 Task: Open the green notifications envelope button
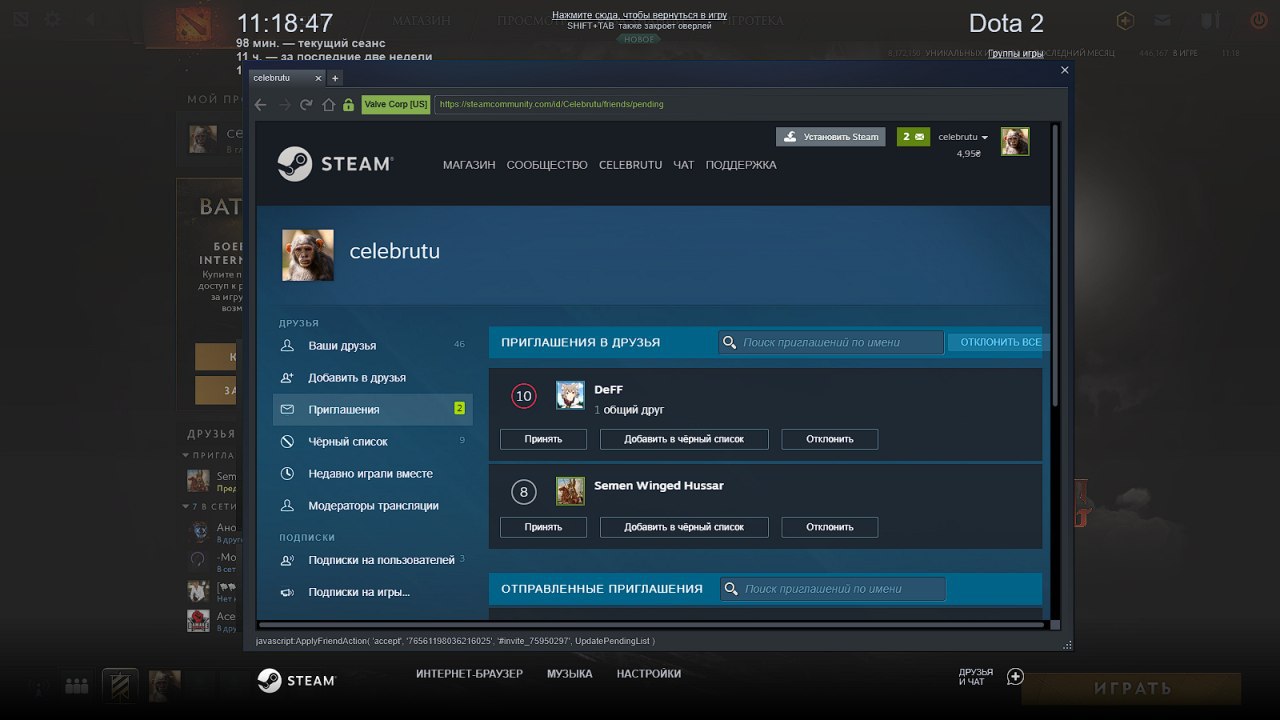coord(913,137)
